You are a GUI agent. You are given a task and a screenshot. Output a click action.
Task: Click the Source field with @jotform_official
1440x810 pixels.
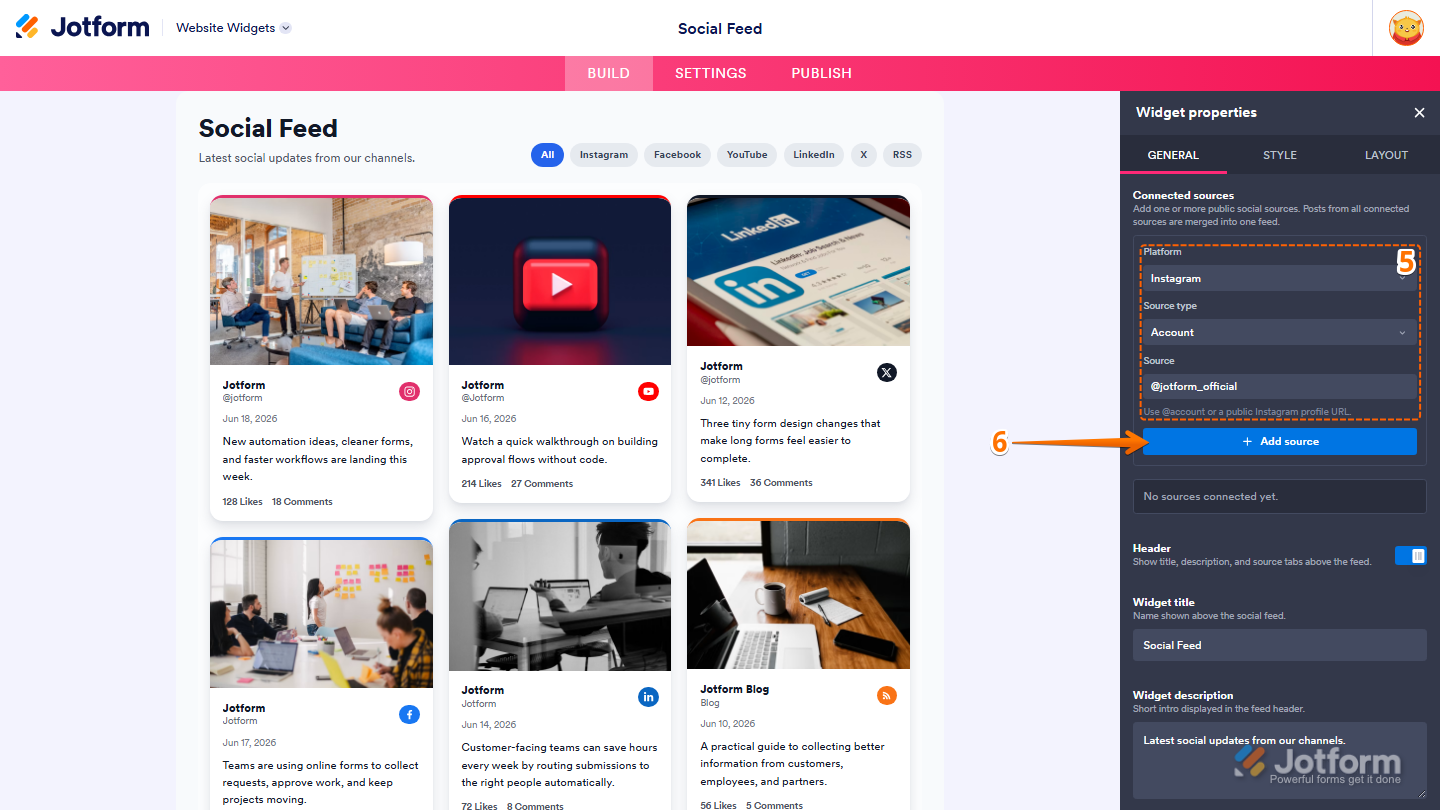(1280, 386)
